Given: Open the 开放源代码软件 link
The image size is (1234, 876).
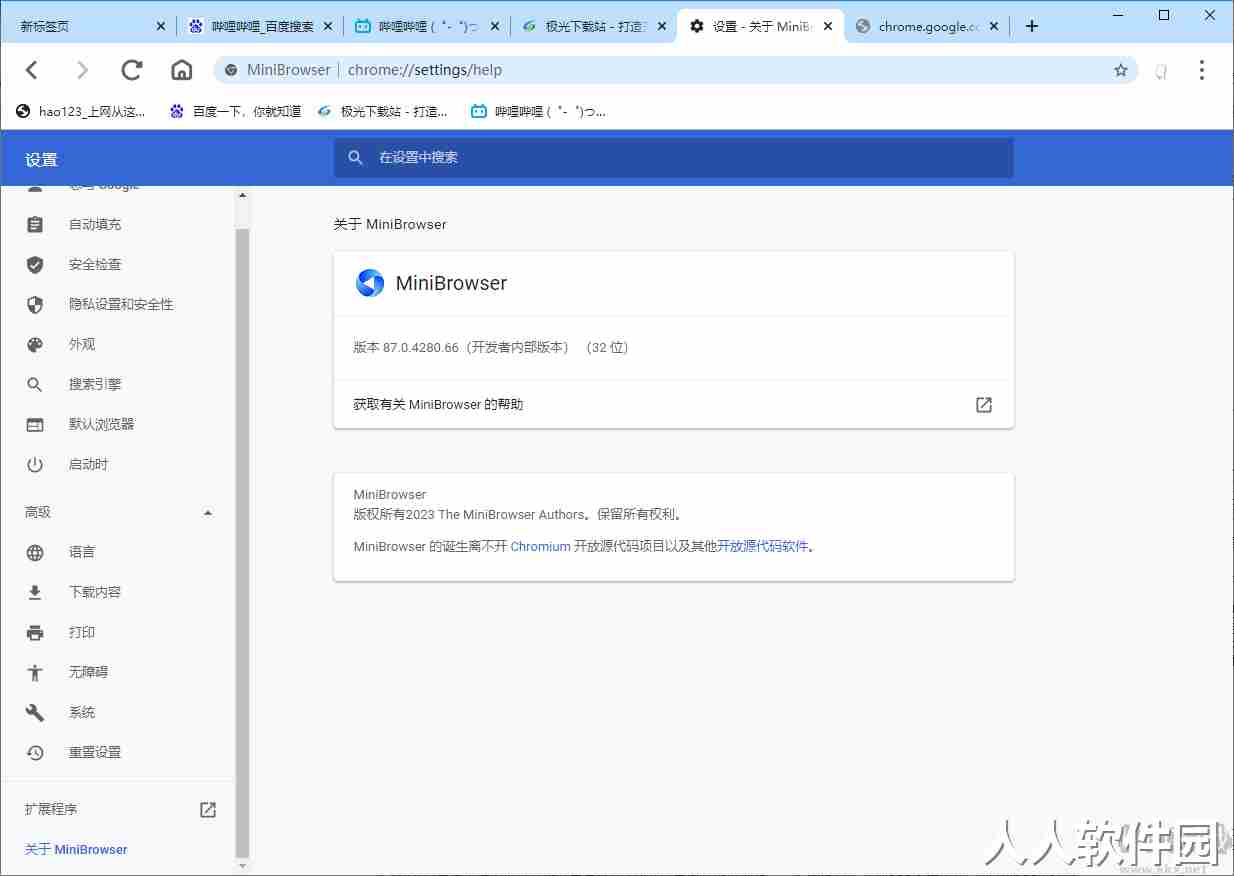Looking at the screenshot, I should point(762,546).
